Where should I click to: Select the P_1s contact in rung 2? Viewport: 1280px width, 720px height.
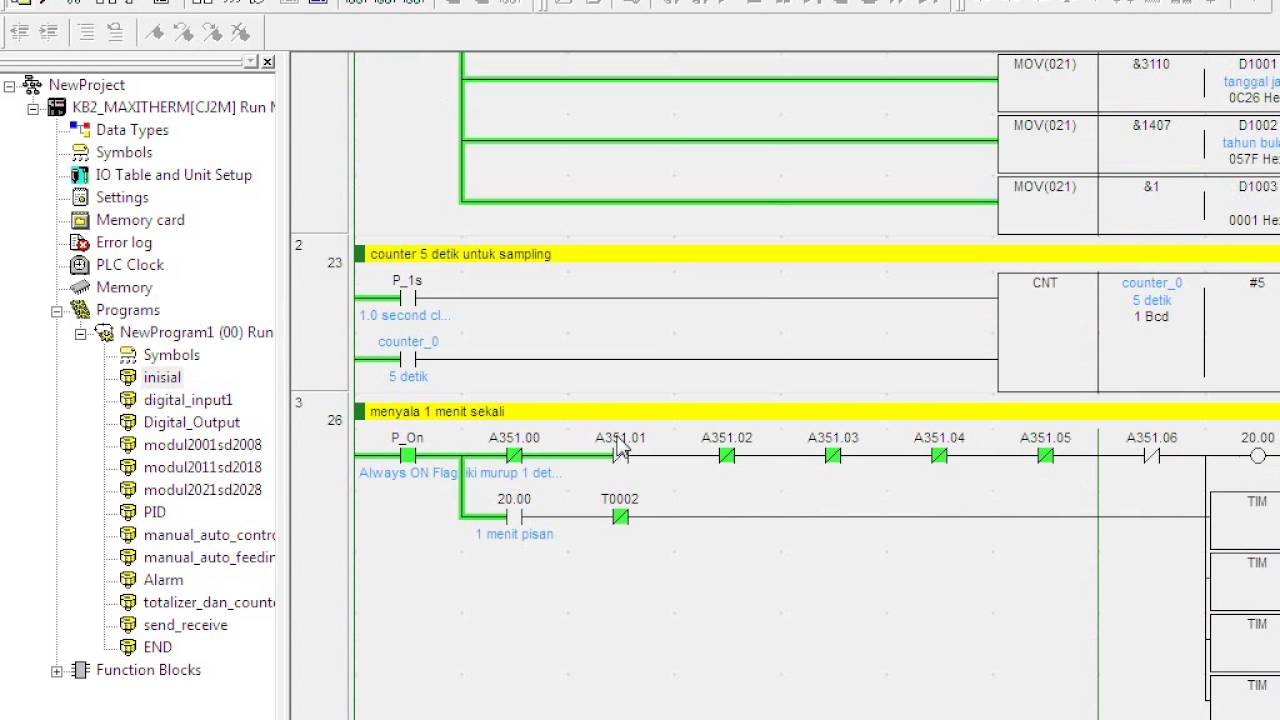[407, 298]
